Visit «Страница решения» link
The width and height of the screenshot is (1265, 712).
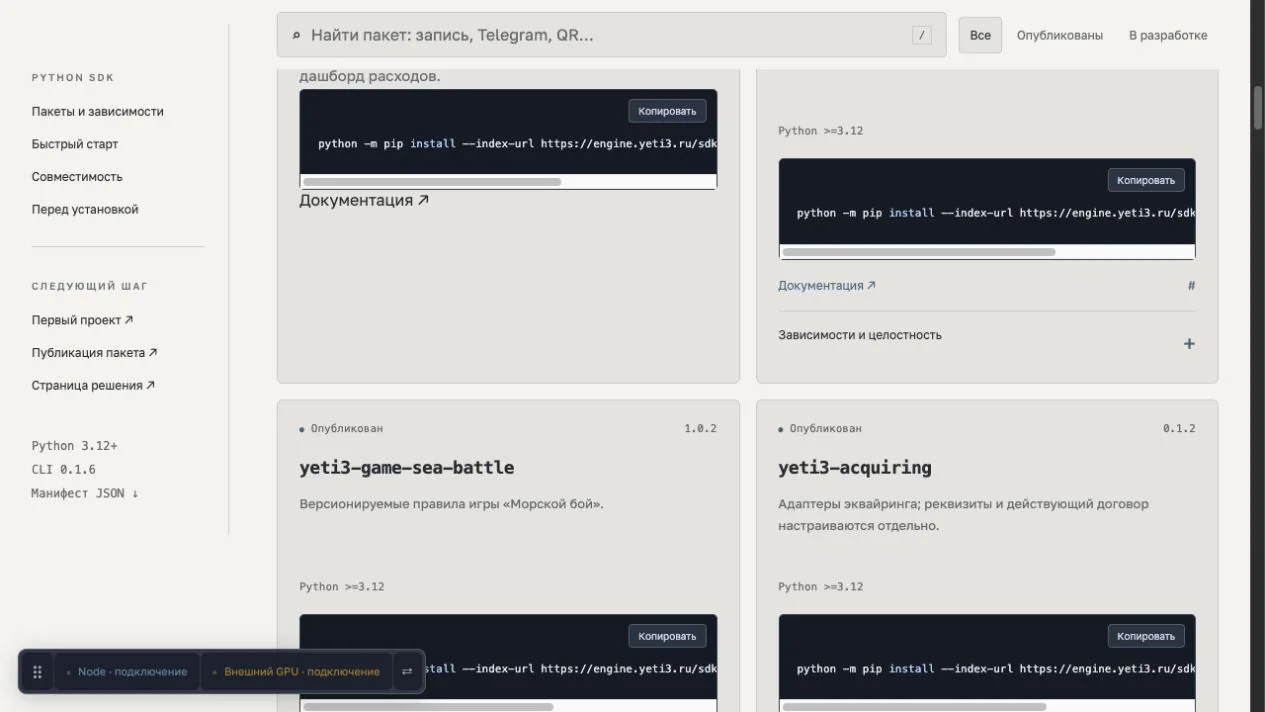[x=93, y=385]
